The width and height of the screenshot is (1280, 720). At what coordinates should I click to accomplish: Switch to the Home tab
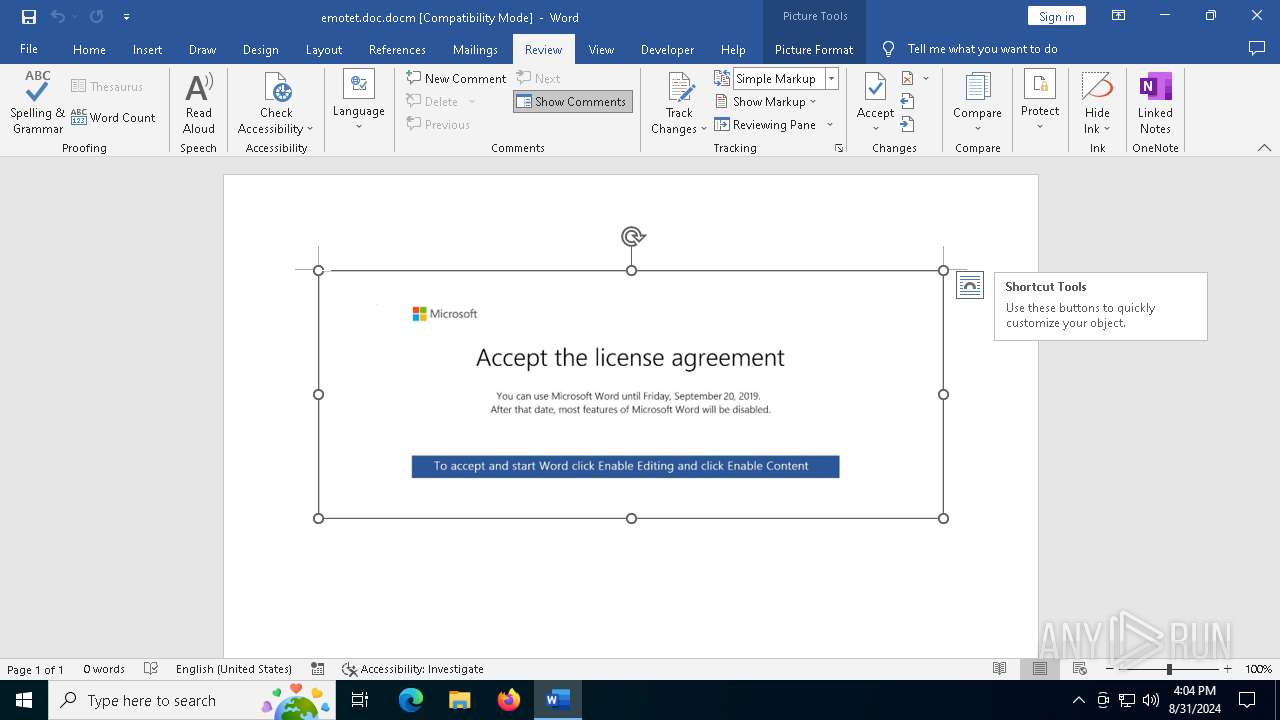[x=89, y=49]
